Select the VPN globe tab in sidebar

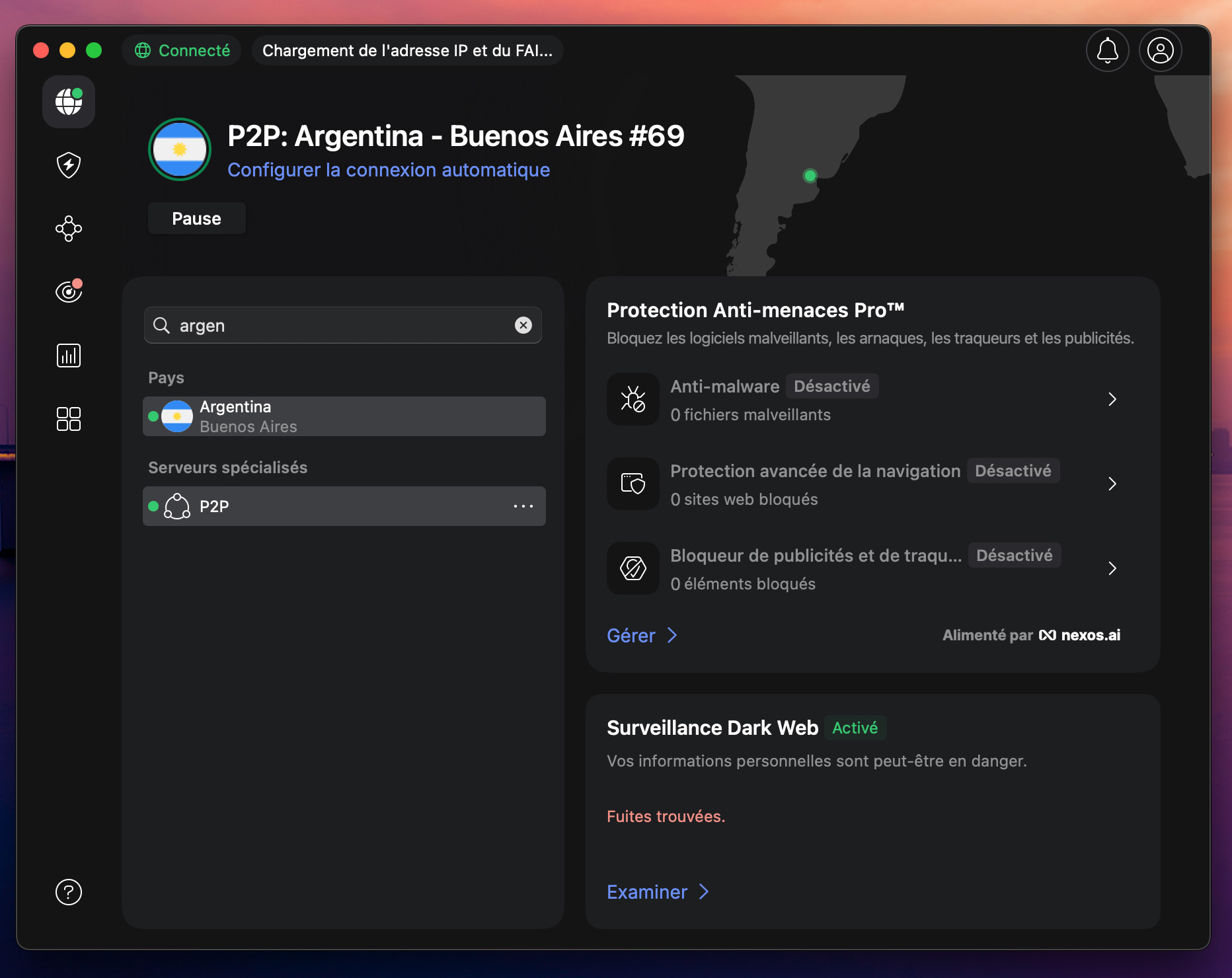pos(68,102)
